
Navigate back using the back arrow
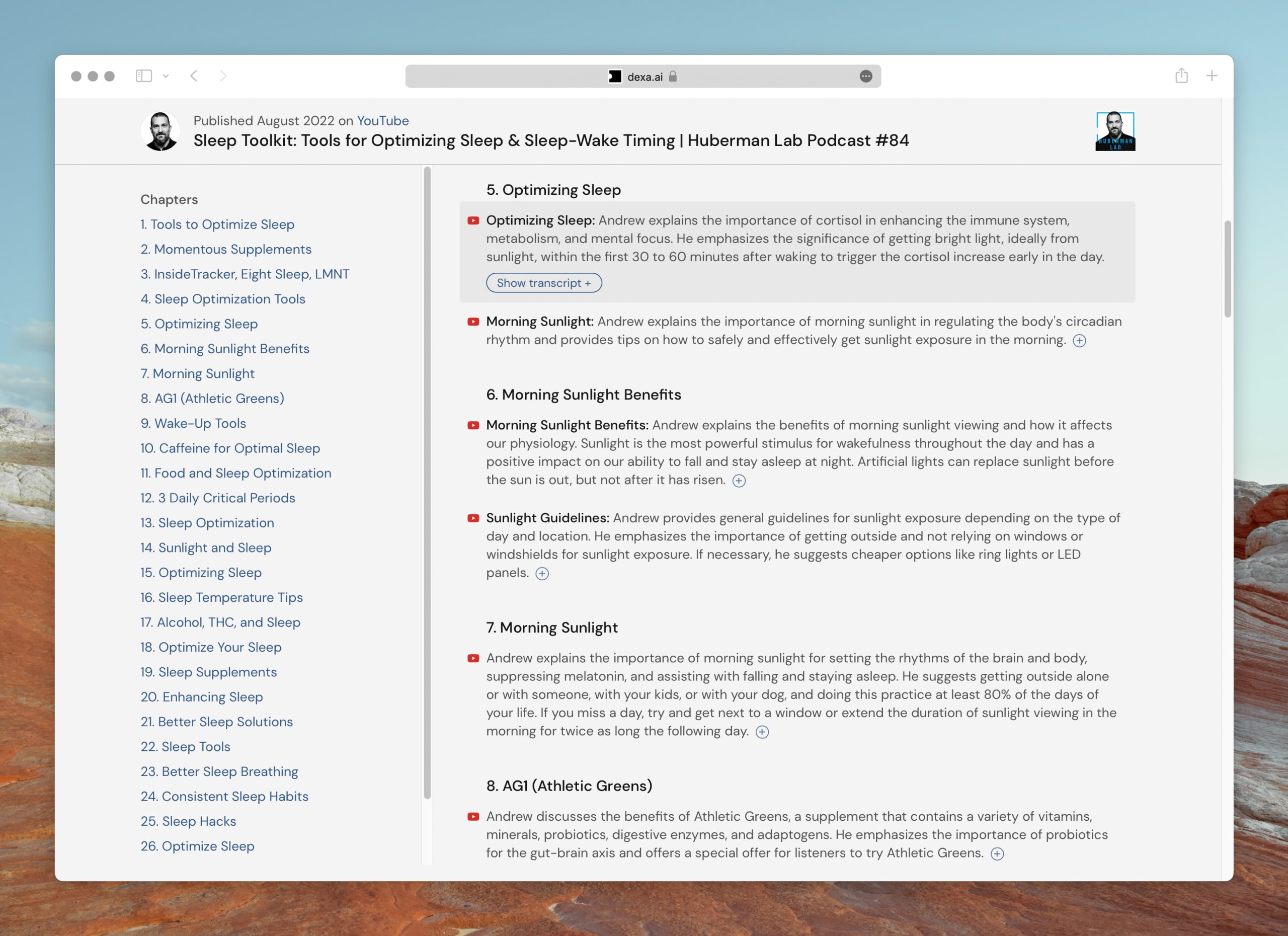pos(194,75)
